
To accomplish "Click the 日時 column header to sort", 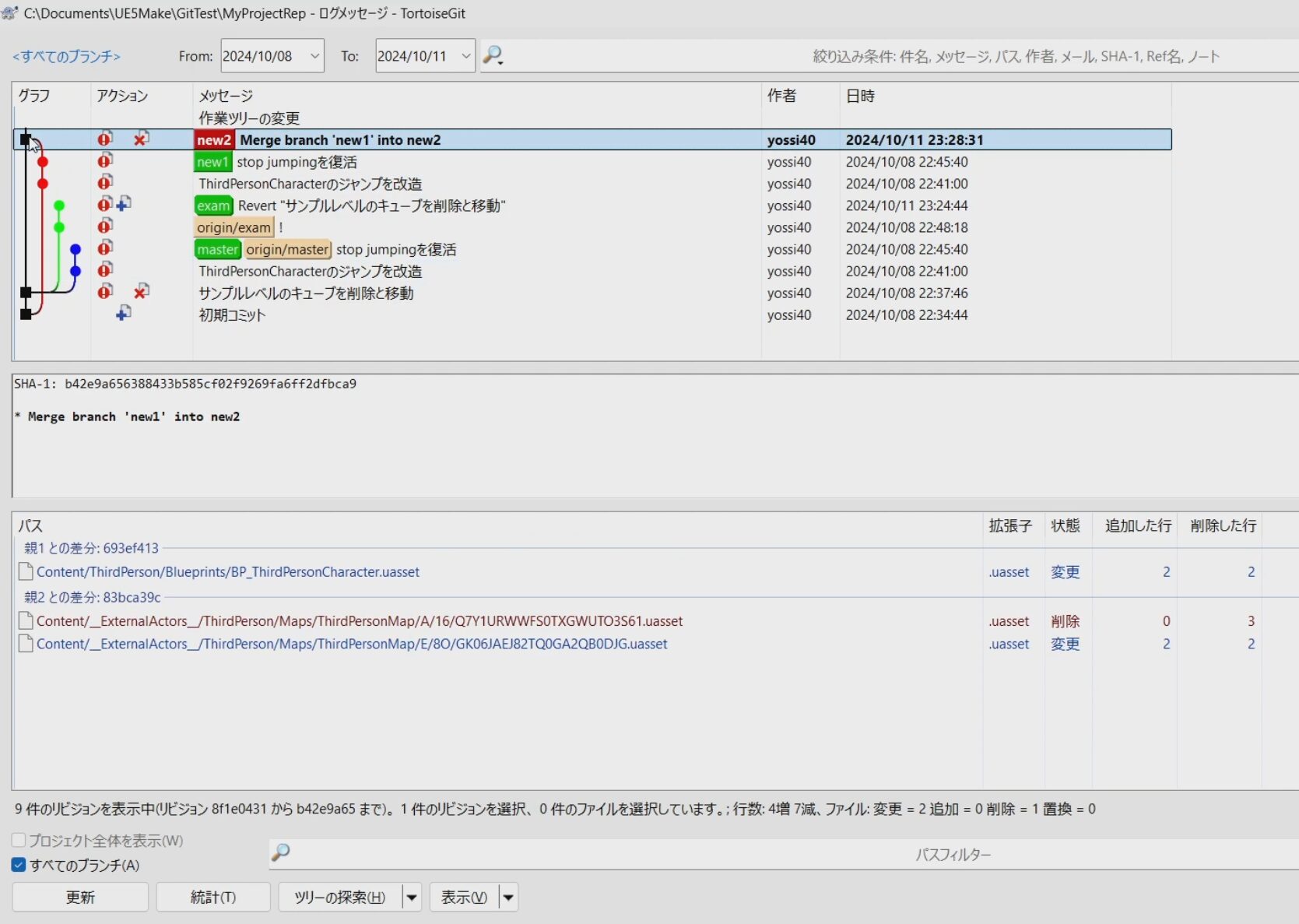I will [x=860, y=97].
